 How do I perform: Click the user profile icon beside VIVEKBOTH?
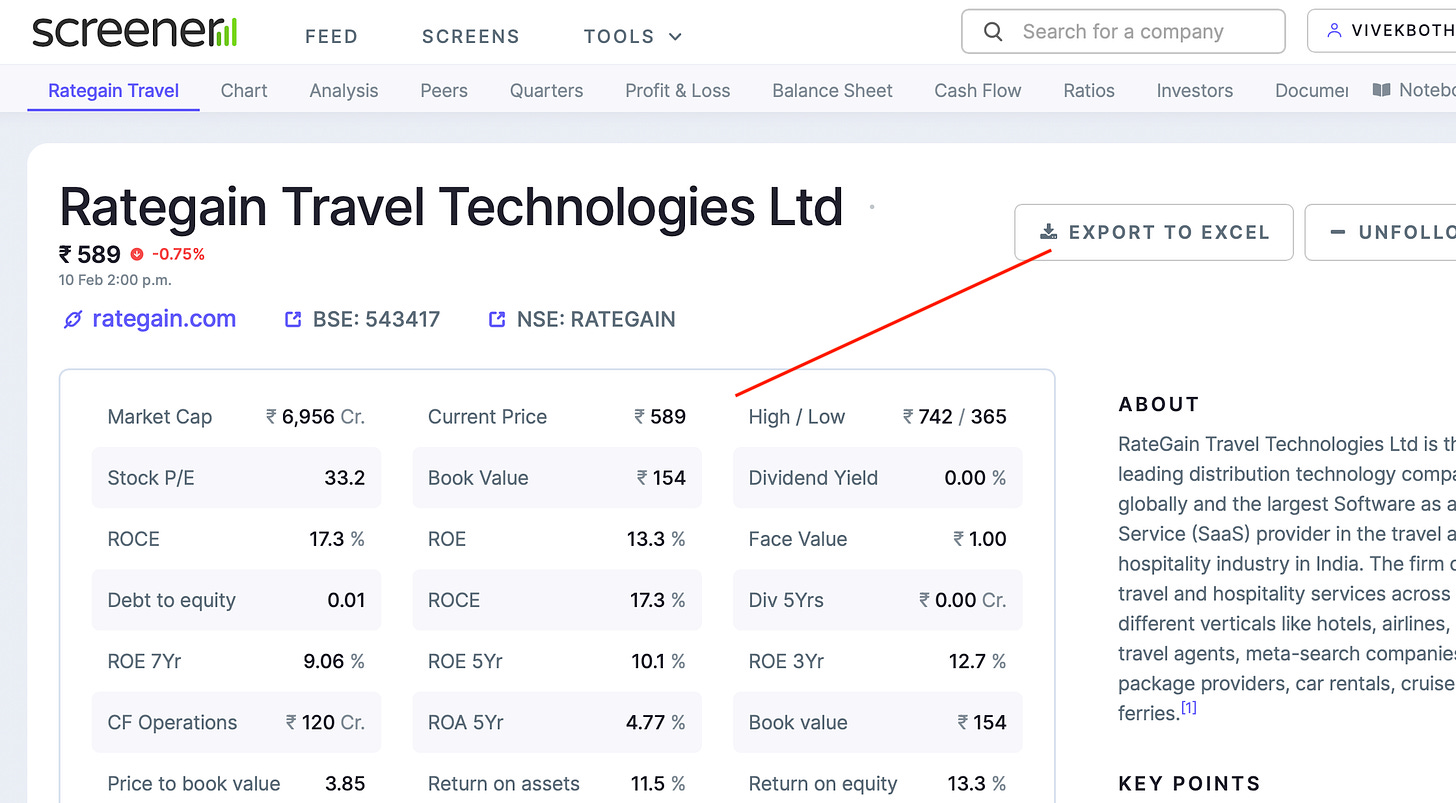coord(1333,31)
